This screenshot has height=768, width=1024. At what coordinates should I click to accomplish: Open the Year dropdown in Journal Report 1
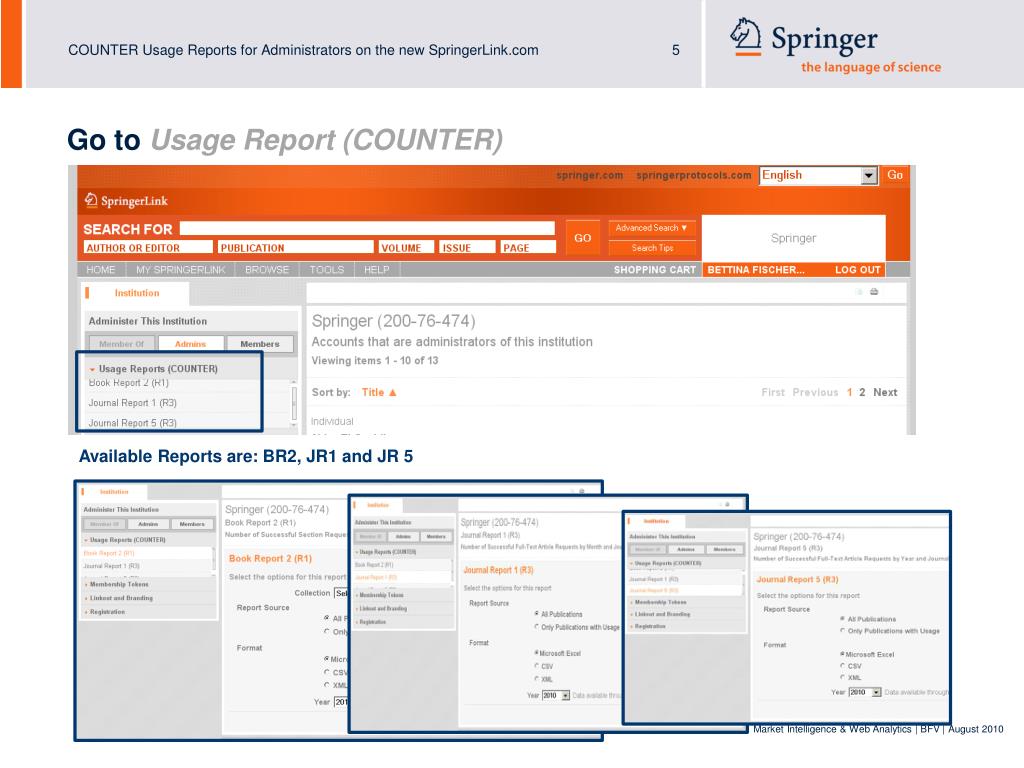pyautogui.click(x=556, y=696)
